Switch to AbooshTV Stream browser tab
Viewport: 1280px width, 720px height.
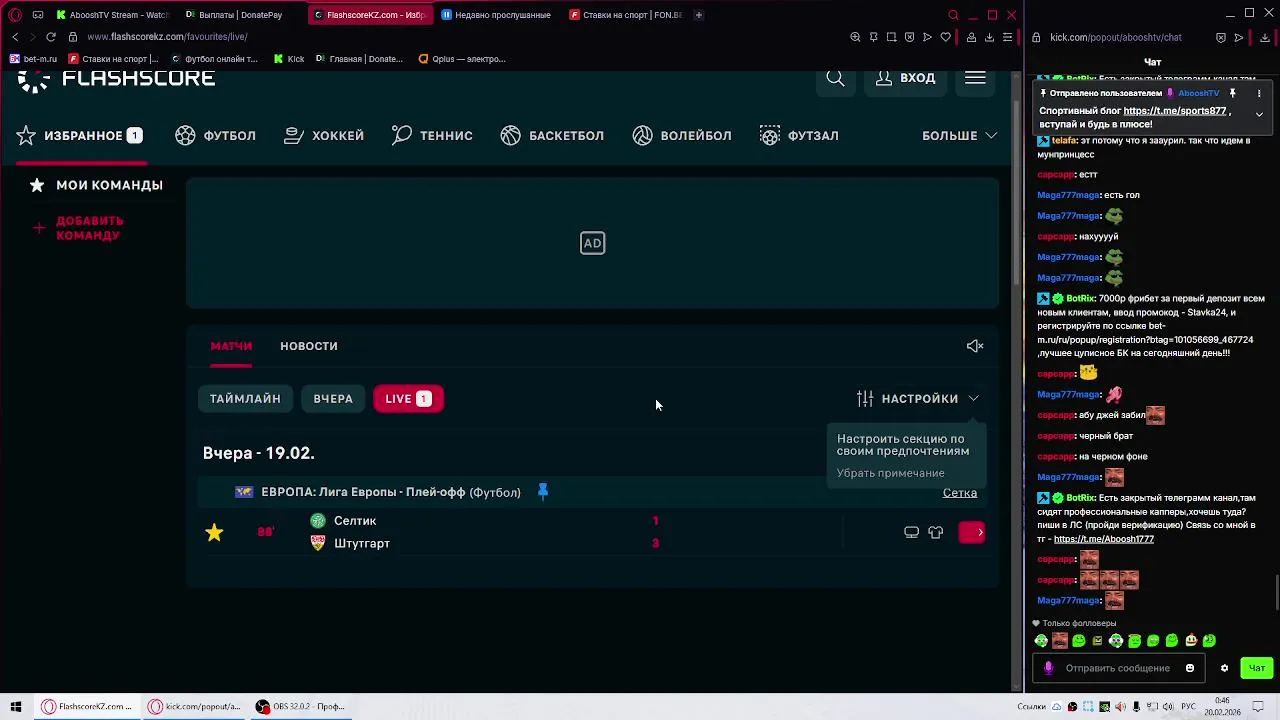click(113, 15)
